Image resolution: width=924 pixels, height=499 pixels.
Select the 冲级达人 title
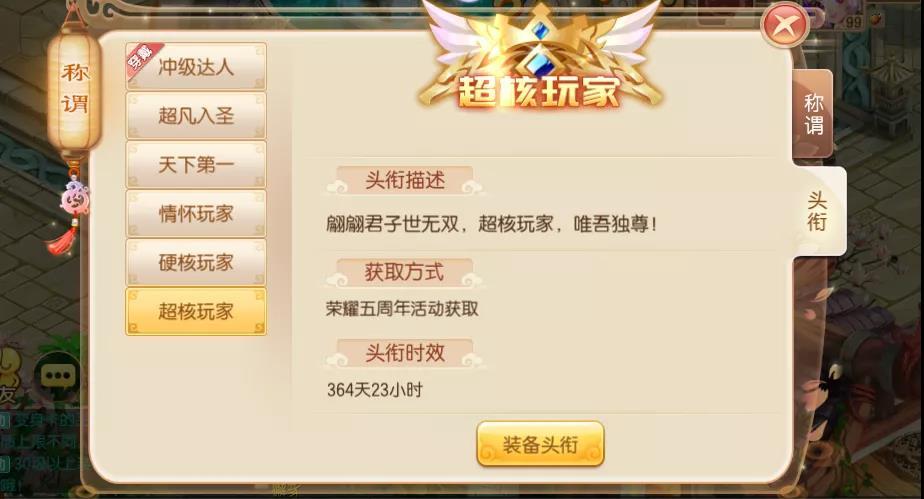pyautogui.click(x=196, y=67)
